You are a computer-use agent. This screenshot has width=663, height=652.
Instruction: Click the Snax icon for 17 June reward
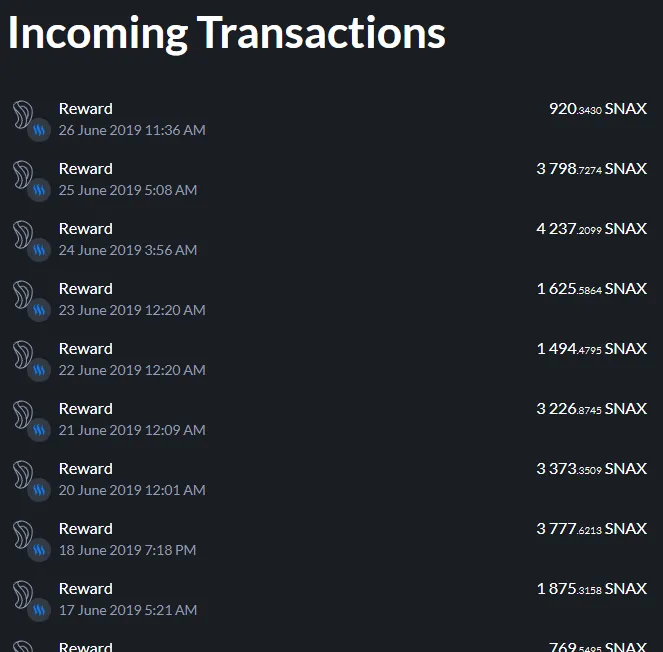(x=24, y=596)
